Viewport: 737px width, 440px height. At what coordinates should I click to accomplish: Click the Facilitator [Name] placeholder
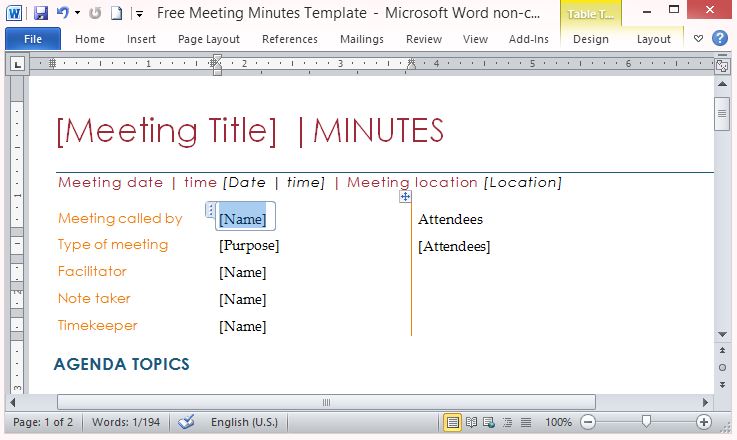click(x=243, y=272)
